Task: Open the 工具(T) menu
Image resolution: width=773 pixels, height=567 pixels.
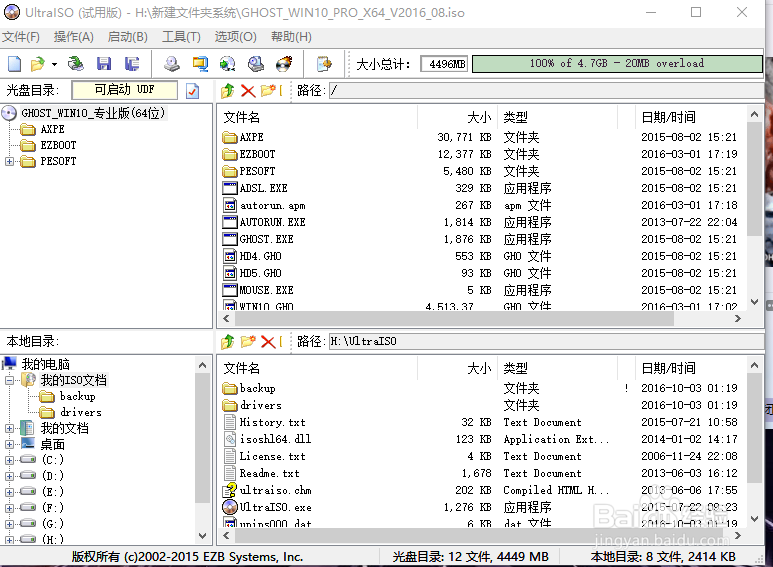Action: (181, 37)
